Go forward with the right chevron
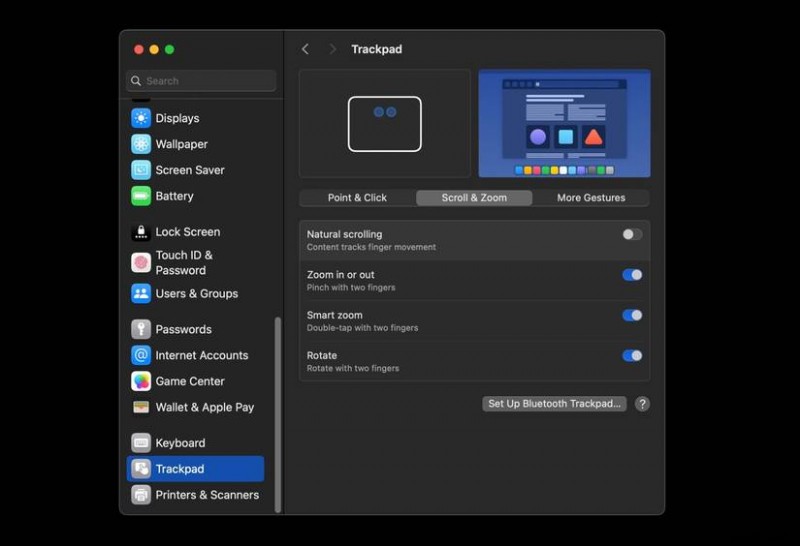Image resolution: width=800 pixels, height=546 pixels. pyautogui.click(x=333, y=49)
